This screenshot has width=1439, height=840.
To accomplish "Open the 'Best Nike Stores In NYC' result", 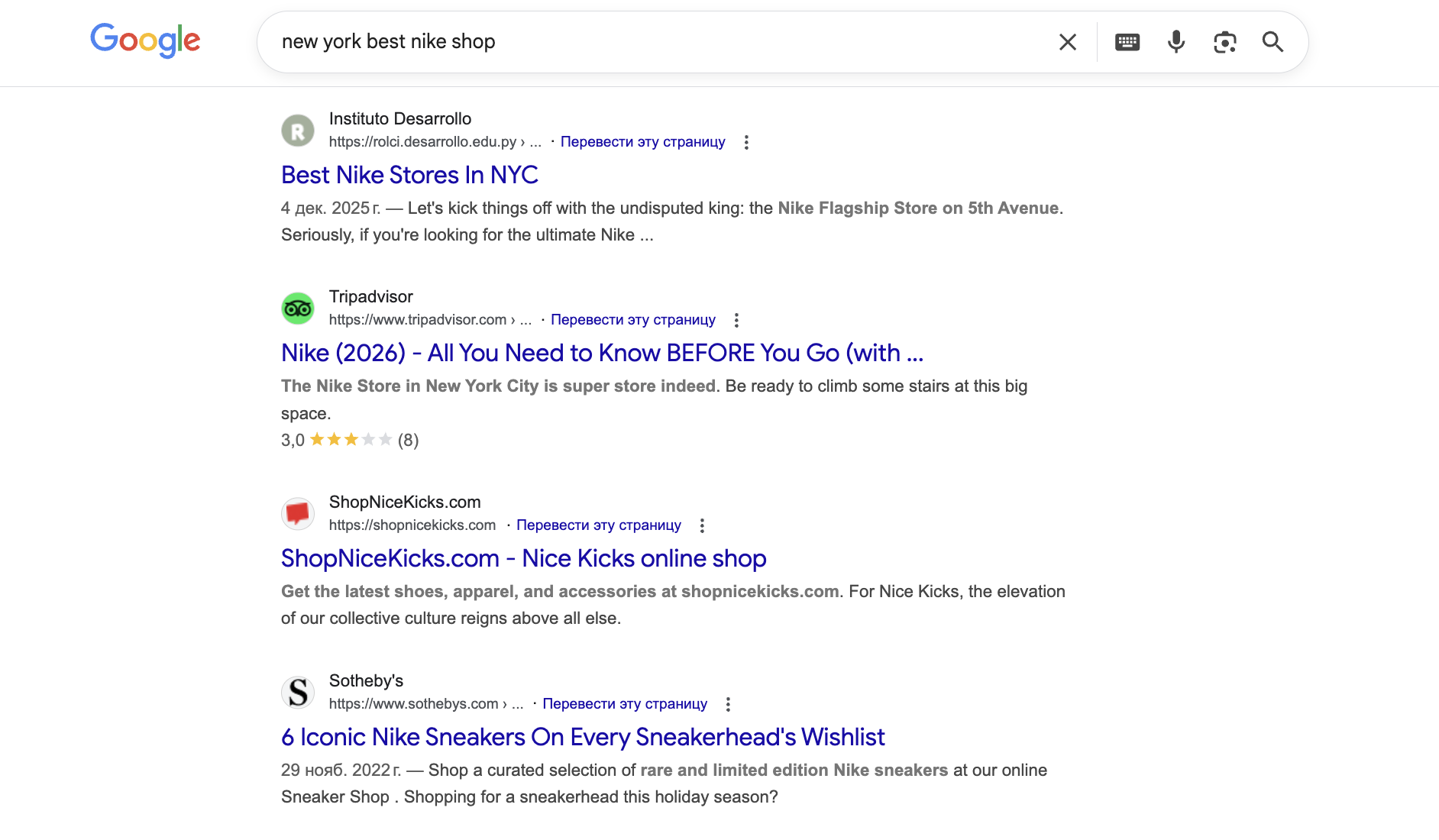I will pyautogui.click(x=409, y=175).
